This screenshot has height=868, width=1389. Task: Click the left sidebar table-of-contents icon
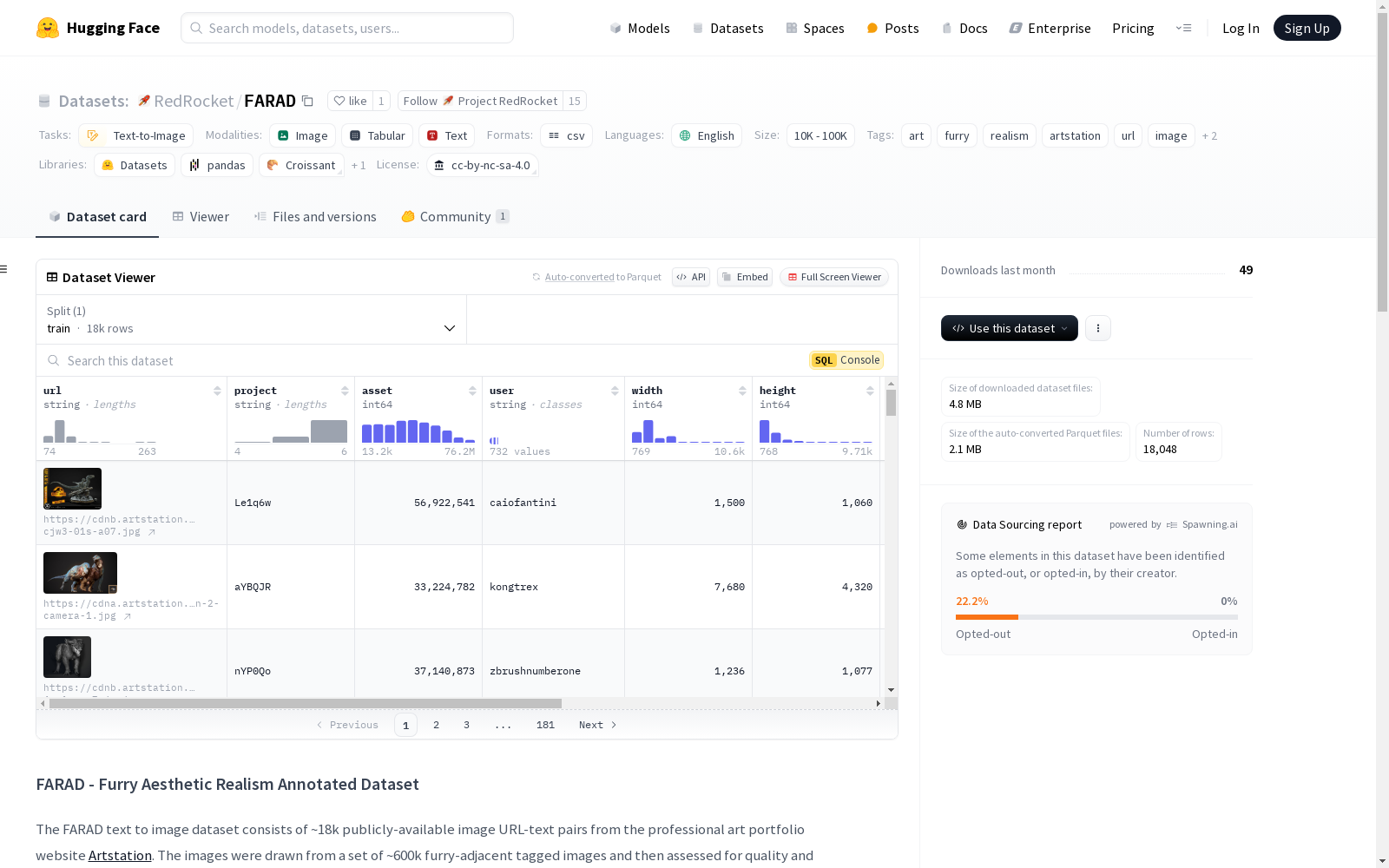click(4, 269)
